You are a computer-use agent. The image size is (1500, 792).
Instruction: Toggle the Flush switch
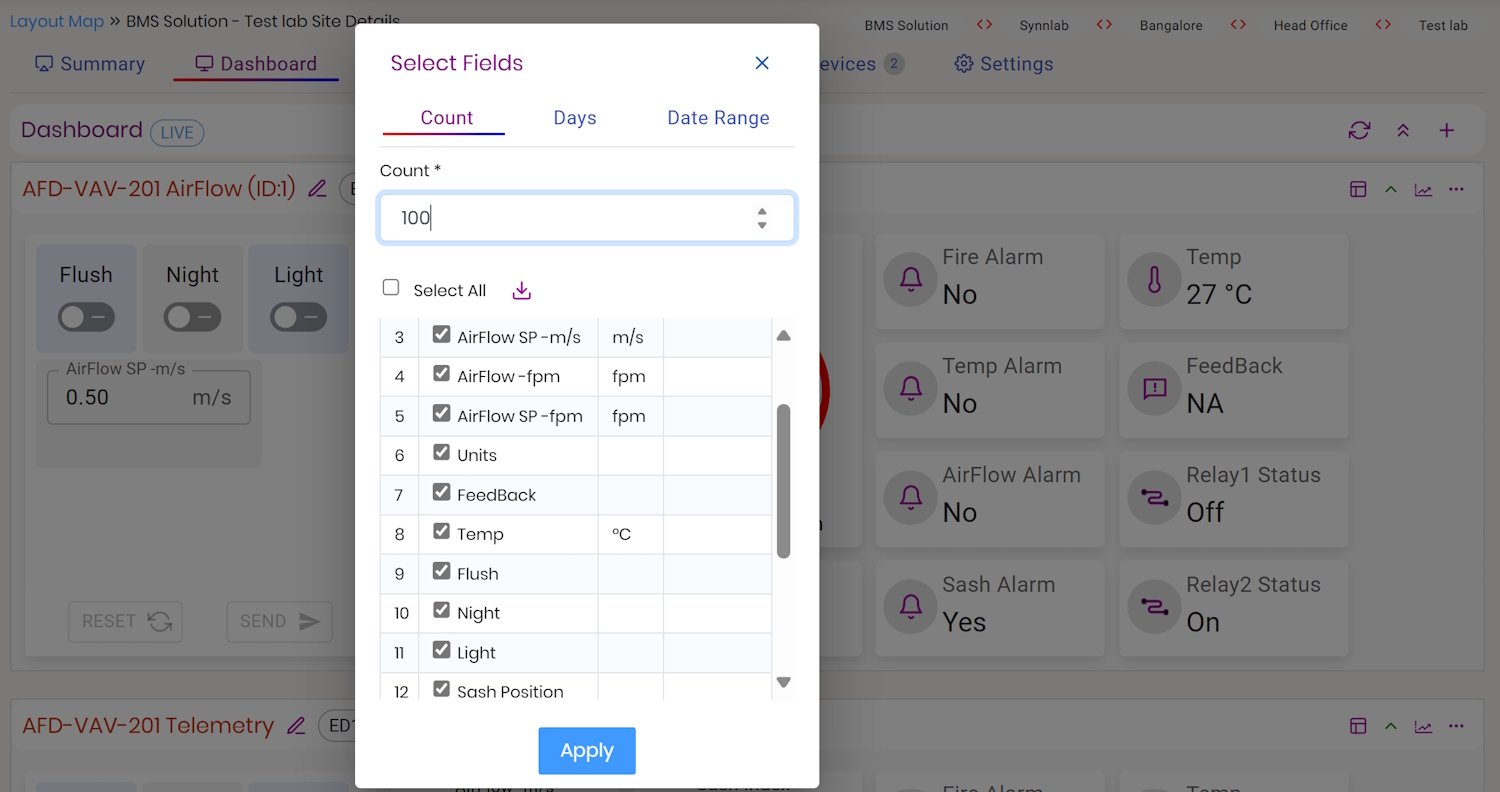click(86, 317)
